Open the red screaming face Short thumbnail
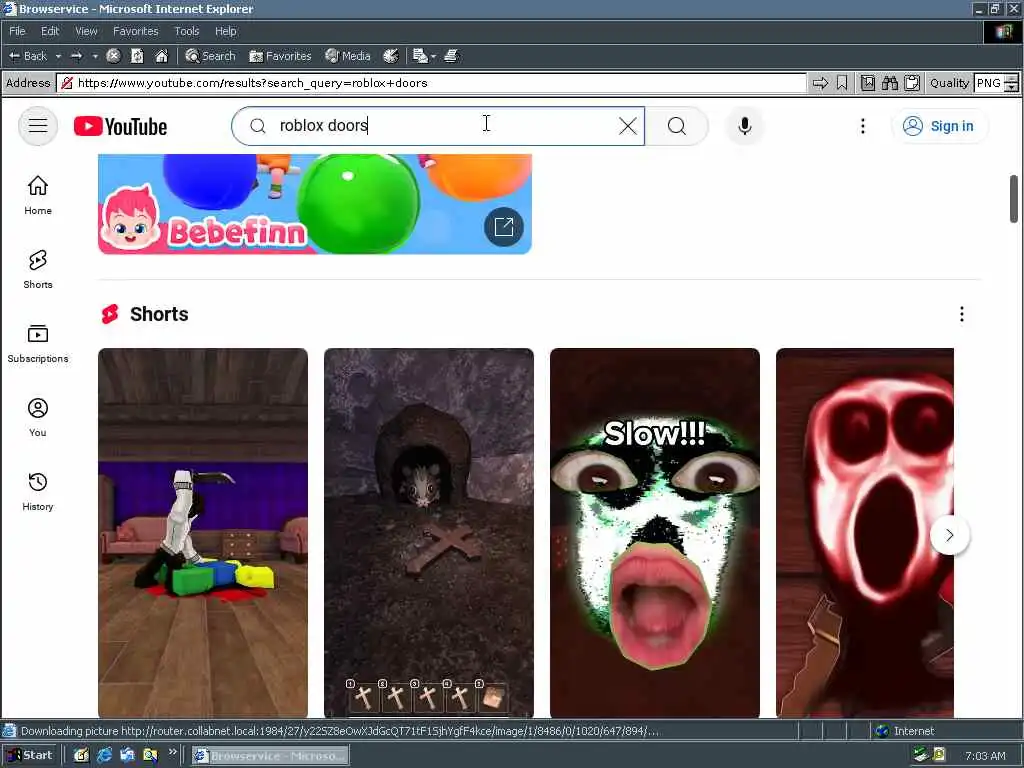 tap(865, 532)
